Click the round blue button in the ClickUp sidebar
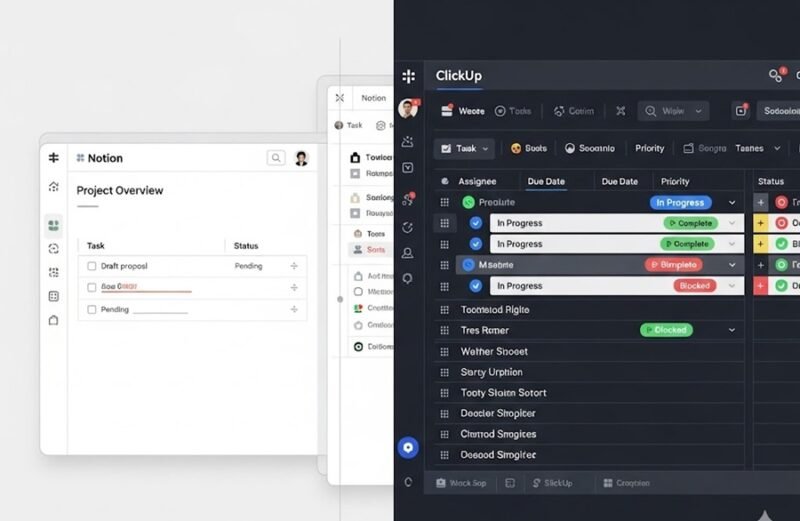 click(x=408, y=448)
